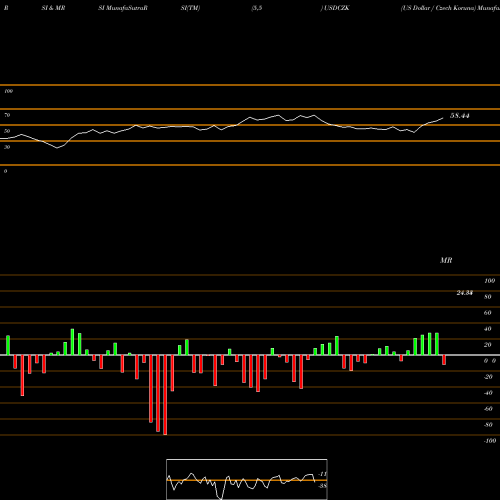Click the MR axis label -60
Screen dimensions: 500x500
(488, 409)
